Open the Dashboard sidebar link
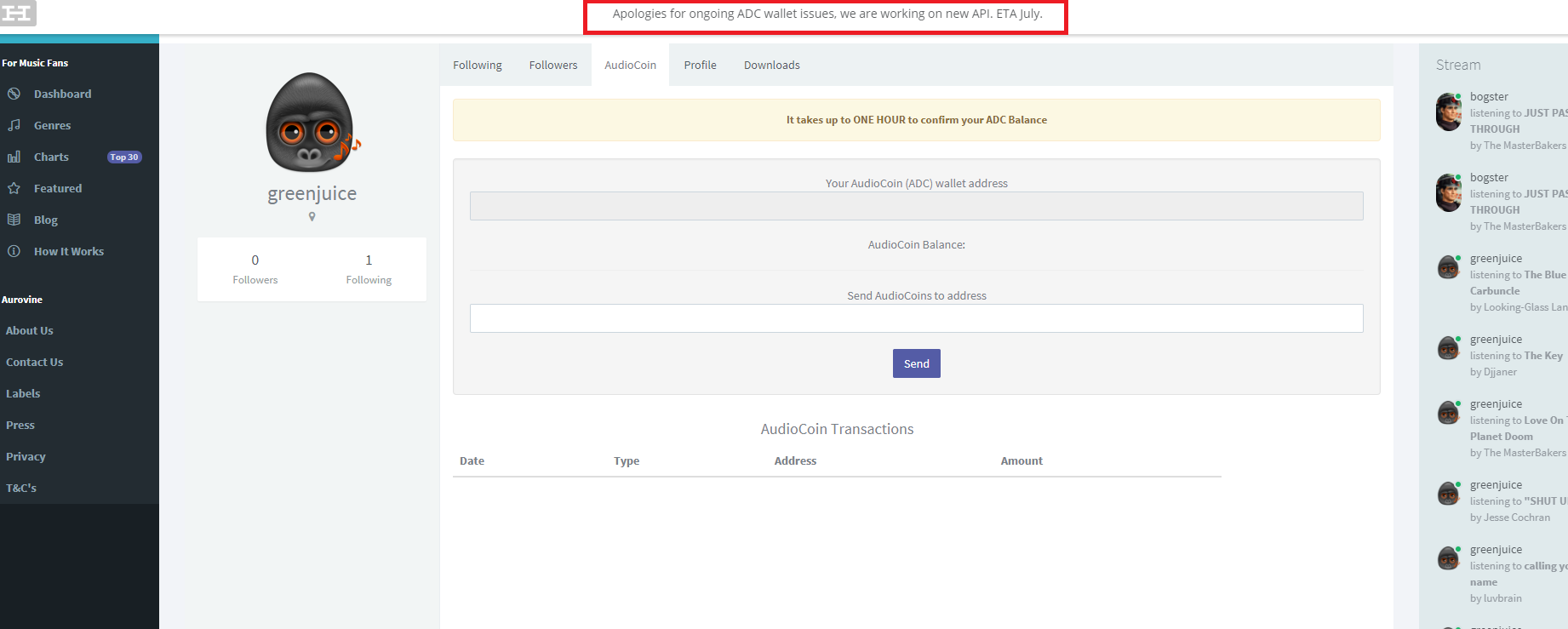Viewport: 1568px width, 629px height. click(x=62, y=94)
